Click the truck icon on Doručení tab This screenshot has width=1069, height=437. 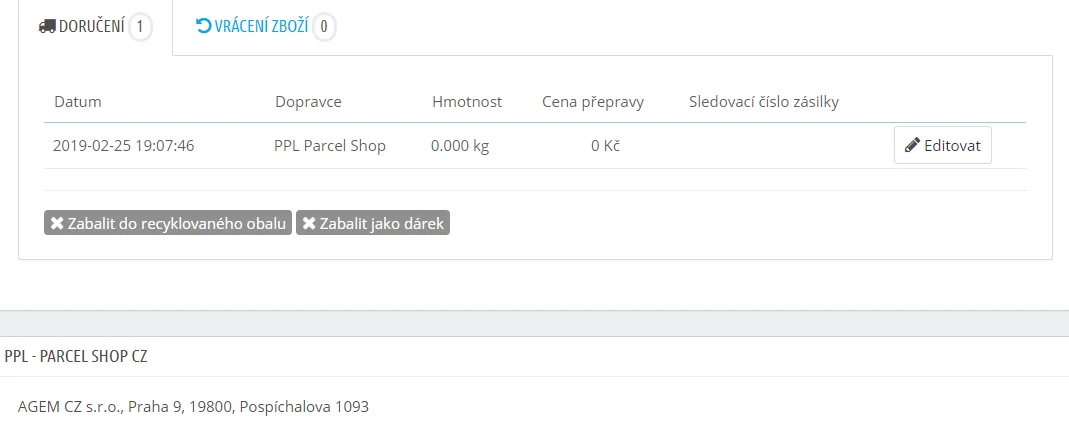[47, 28]
